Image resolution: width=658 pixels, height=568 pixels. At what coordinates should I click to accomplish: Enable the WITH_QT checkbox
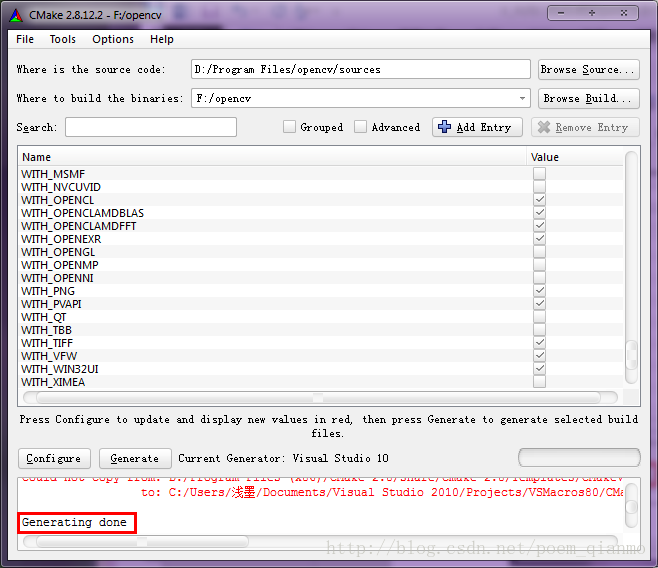539,316
